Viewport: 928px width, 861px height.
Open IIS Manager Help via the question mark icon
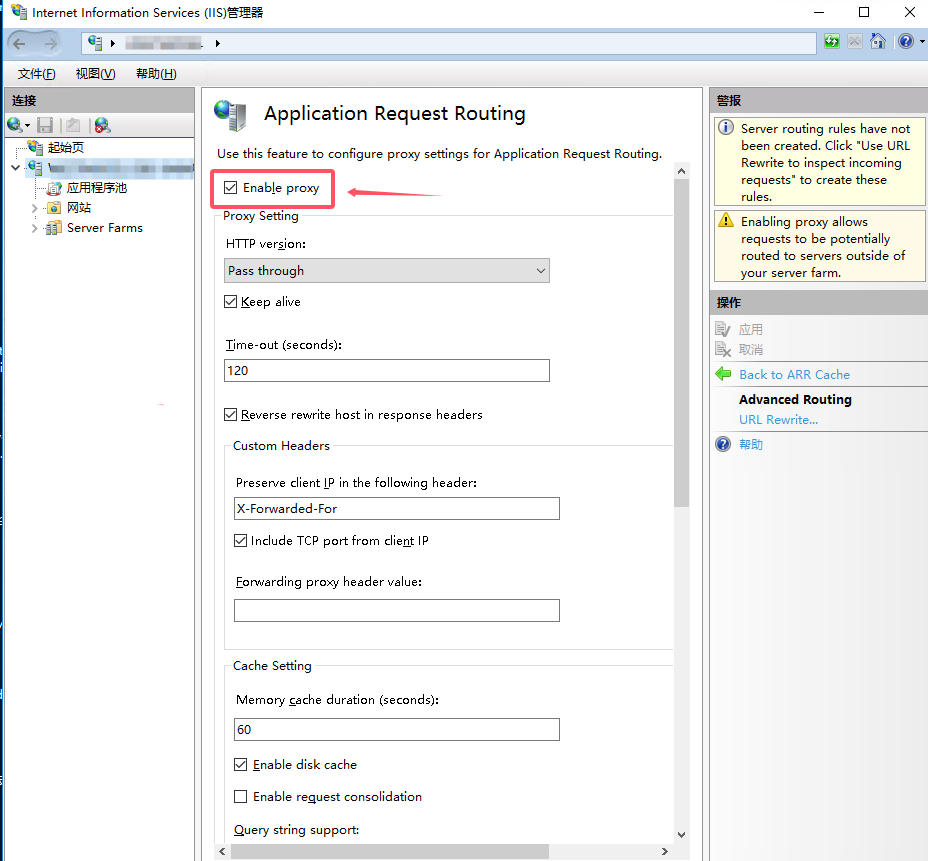[906, 42]
